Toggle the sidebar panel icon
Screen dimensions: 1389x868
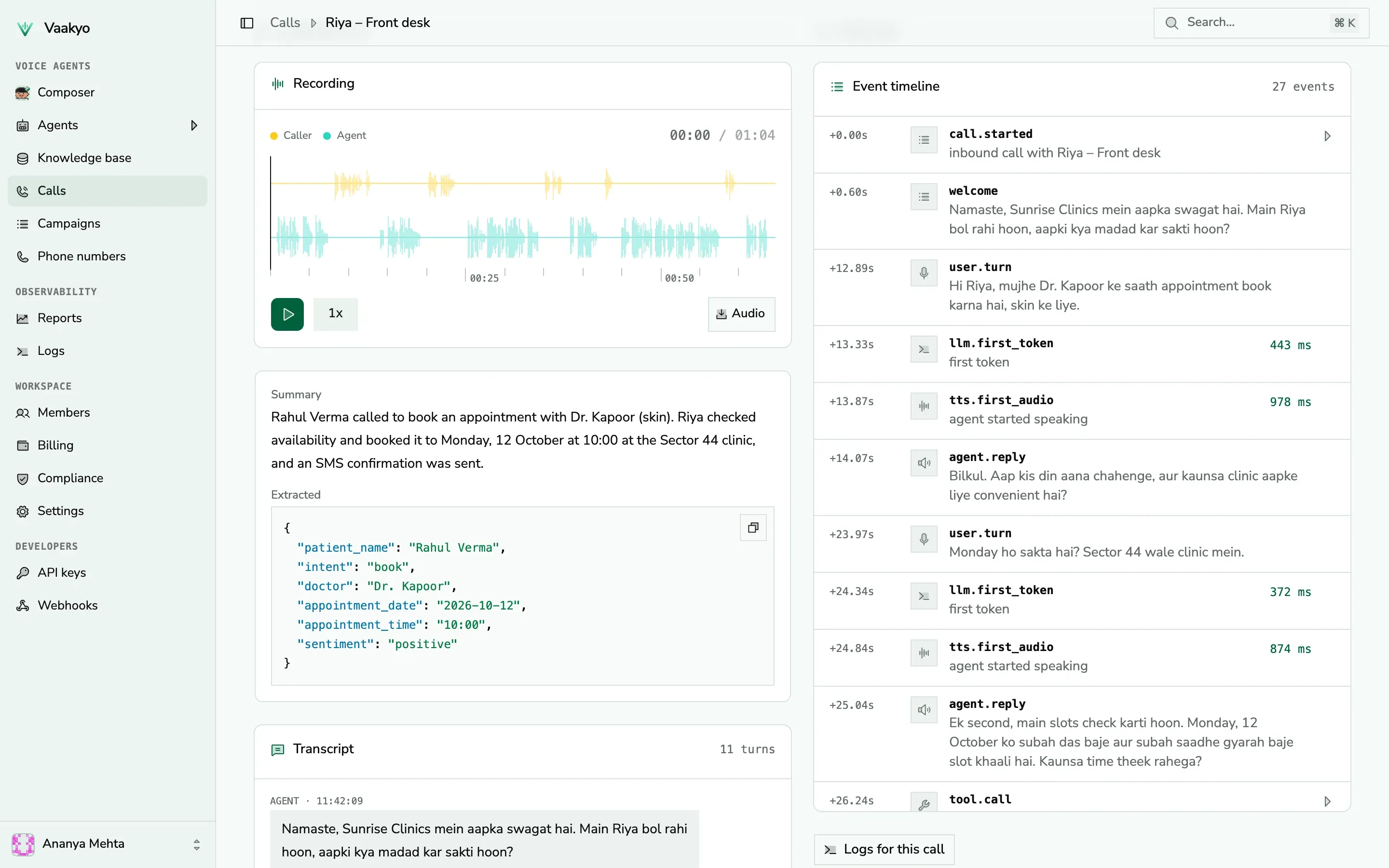click(x=247, y=23)
